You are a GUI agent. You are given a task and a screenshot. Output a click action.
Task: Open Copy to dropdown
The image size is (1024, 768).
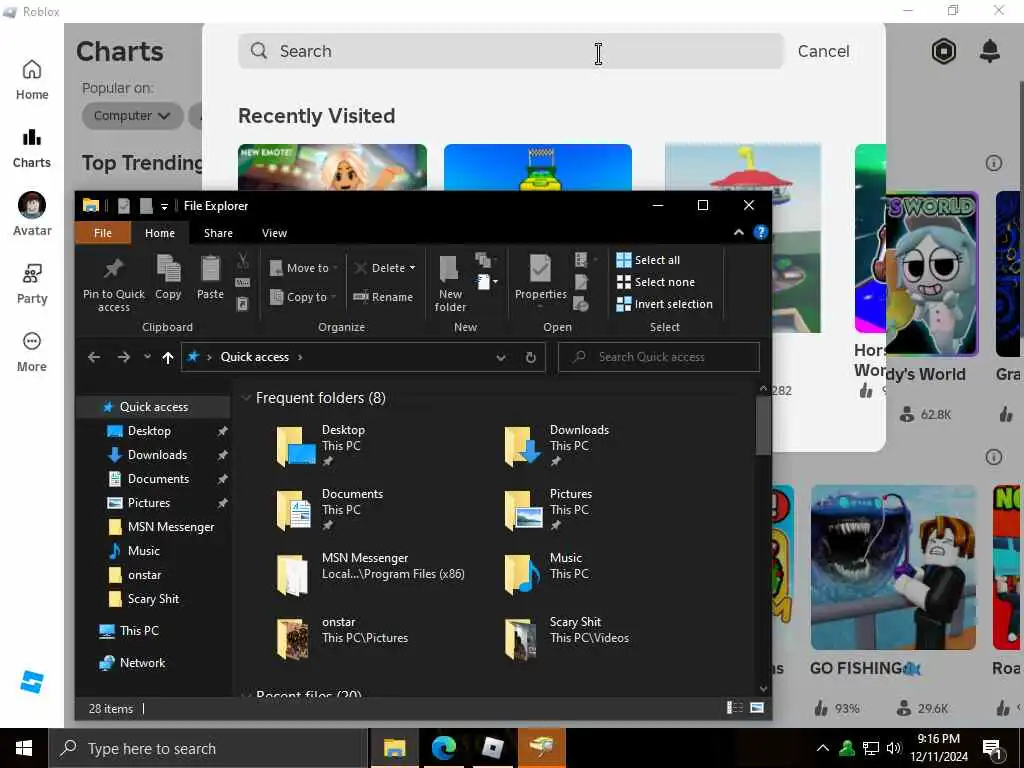tap(303, 296)
